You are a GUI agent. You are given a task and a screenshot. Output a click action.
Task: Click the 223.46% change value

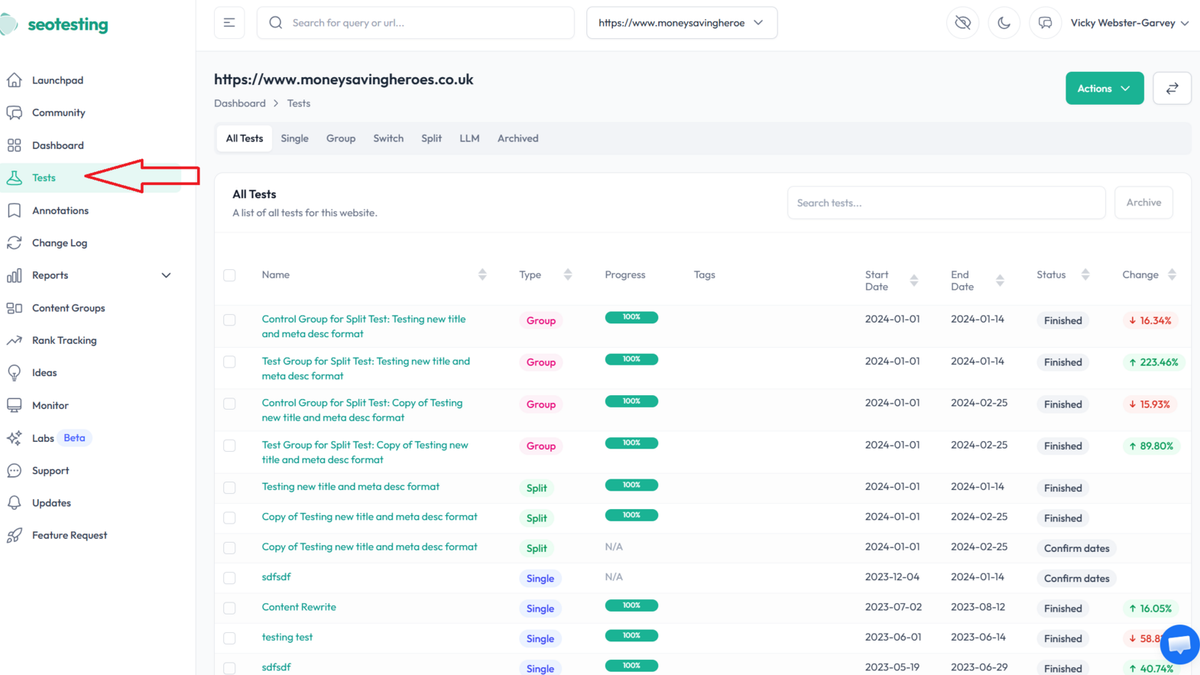click(x=1153, y=362)
